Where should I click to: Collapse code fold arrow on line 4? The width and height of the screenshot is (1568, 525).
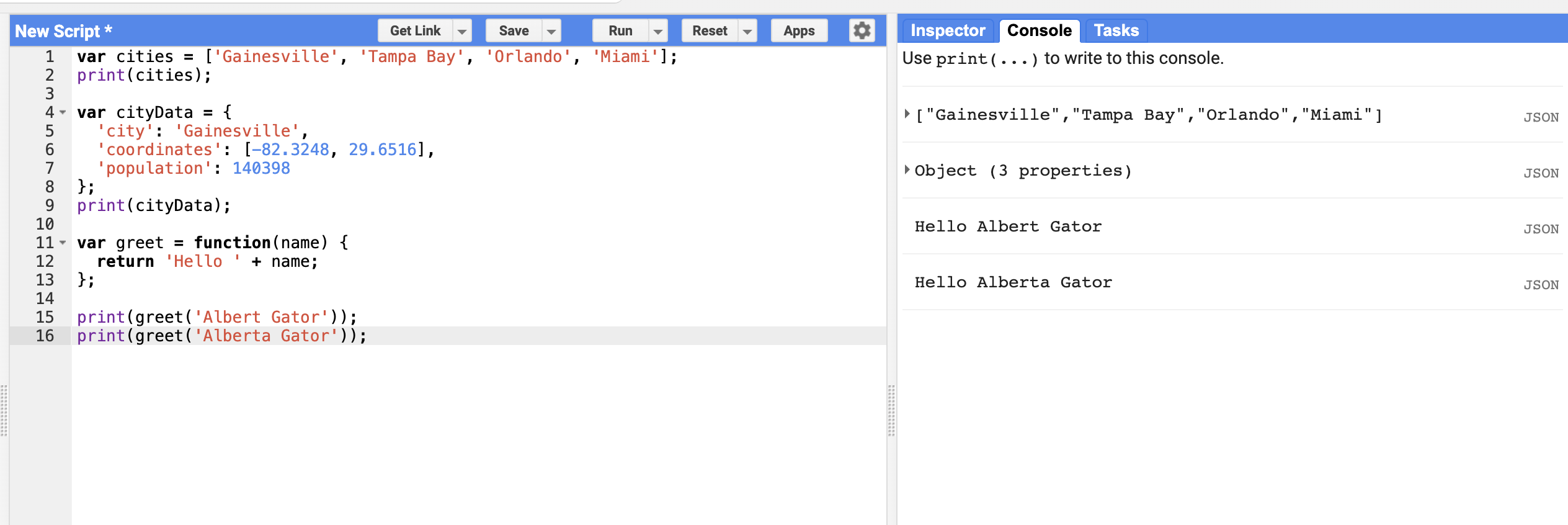[63, 112]
